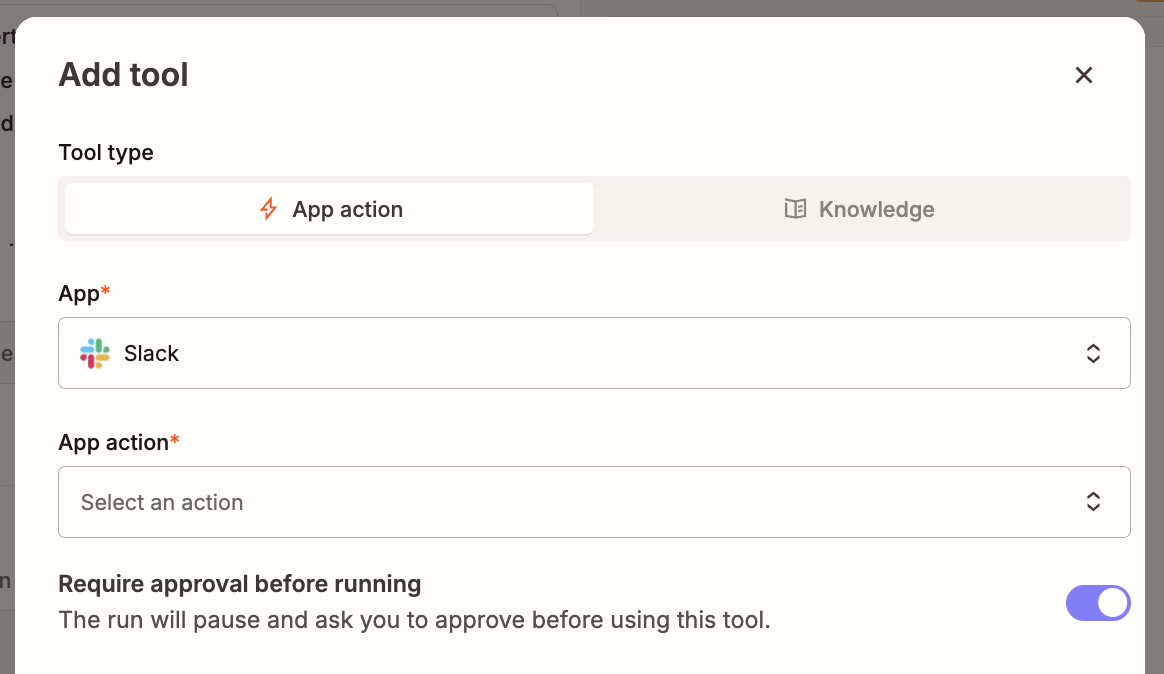The width and height of the screenshot is (1164, 674).
Task: Click the 'Require approval before running' label
Action: (240, 584)
